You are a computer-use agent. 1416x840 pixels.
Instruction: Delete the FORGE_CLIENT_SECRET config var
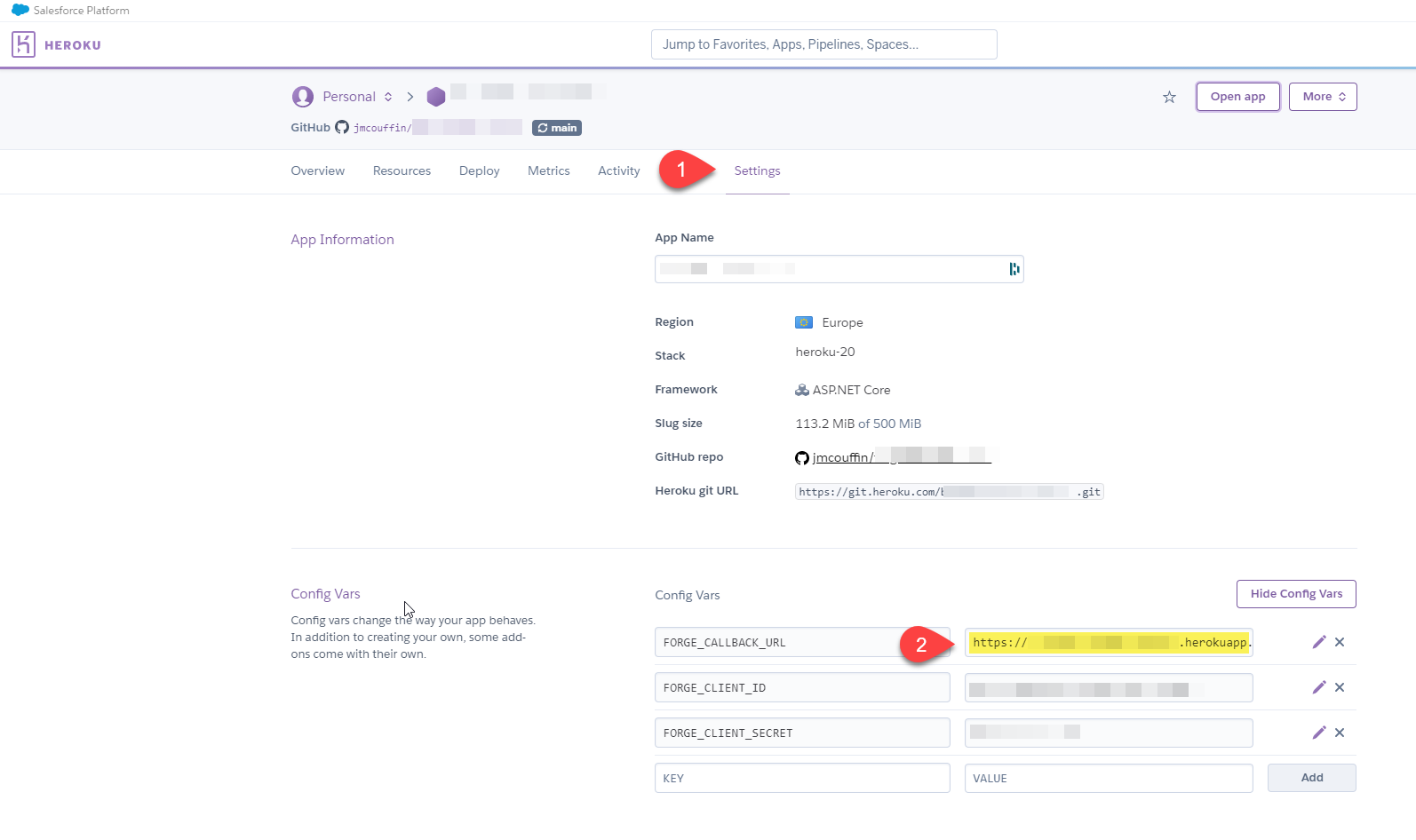1340,733
